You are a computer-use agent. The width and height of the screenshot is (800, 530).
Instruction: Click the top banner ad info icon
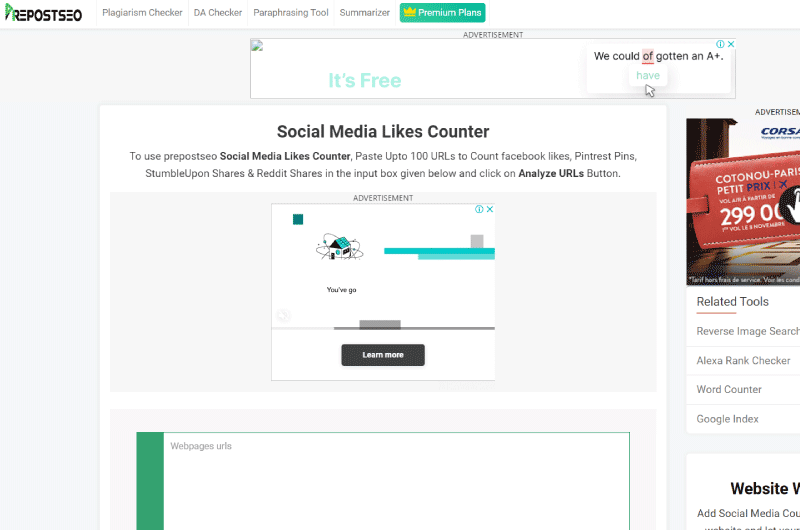click(x=720, y=44)
